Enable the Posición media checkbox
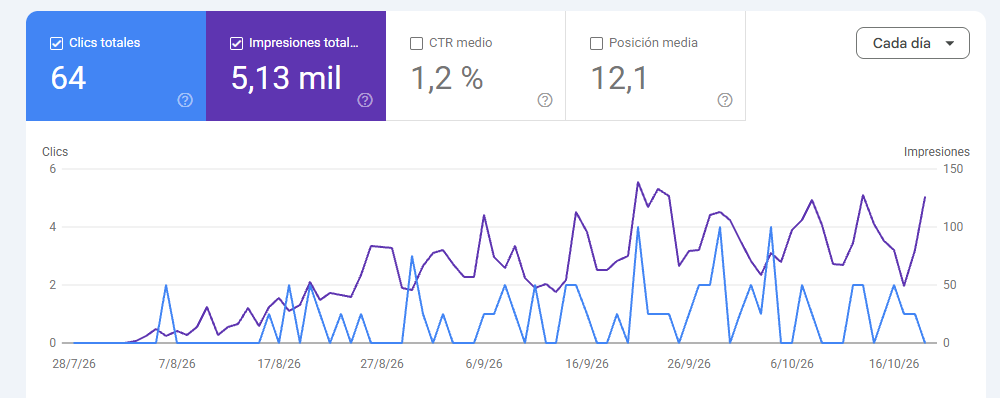 [596, 43]
